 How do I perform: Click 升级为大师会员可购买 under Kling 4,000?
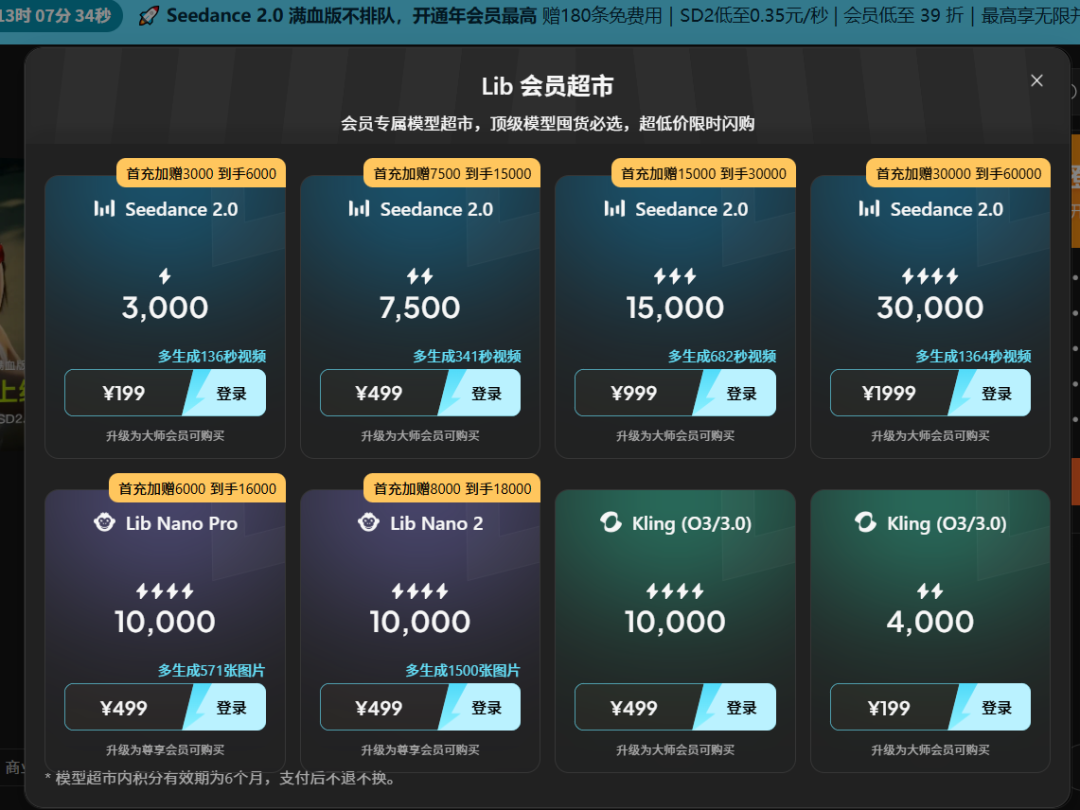(930, 749)
